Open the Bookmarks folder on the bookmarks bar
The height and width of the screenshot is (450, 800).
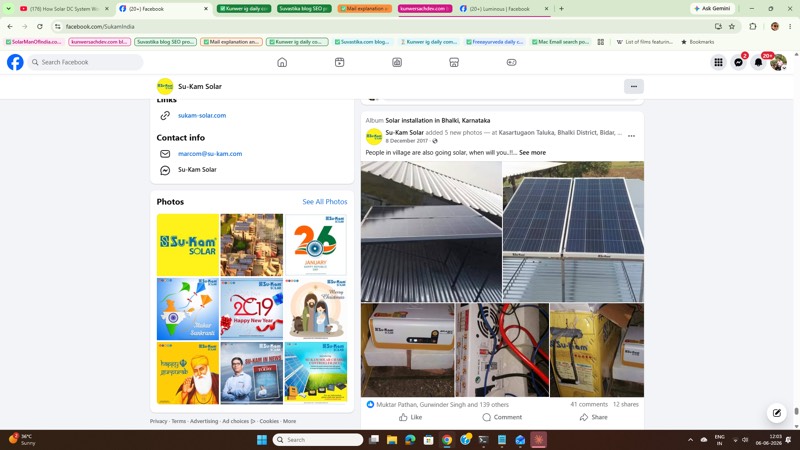click(697, 42)
